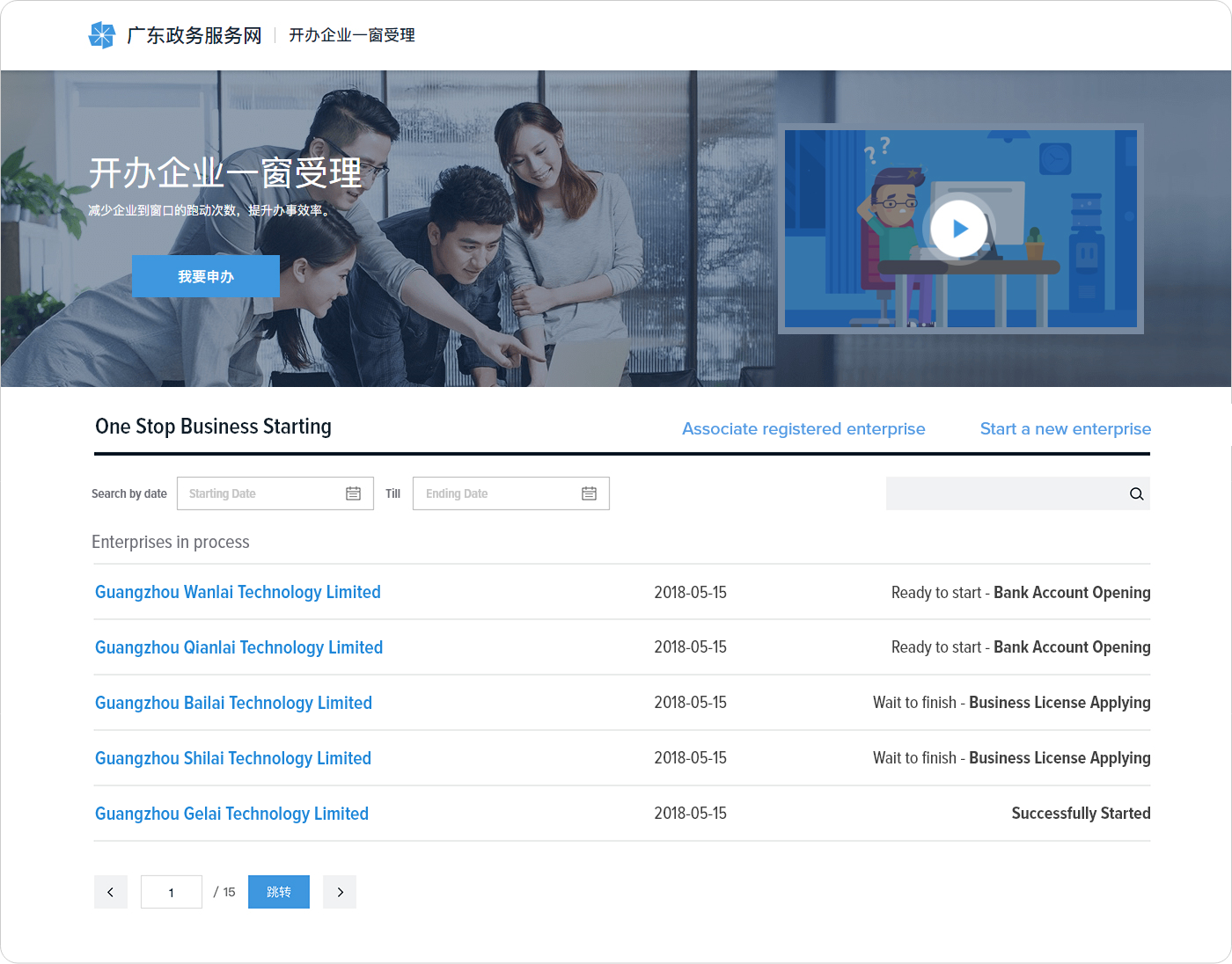The height and width of the screenshot is (964, 1232).
Task: Click the Successfully Started status
Action: coord(1081,814)
